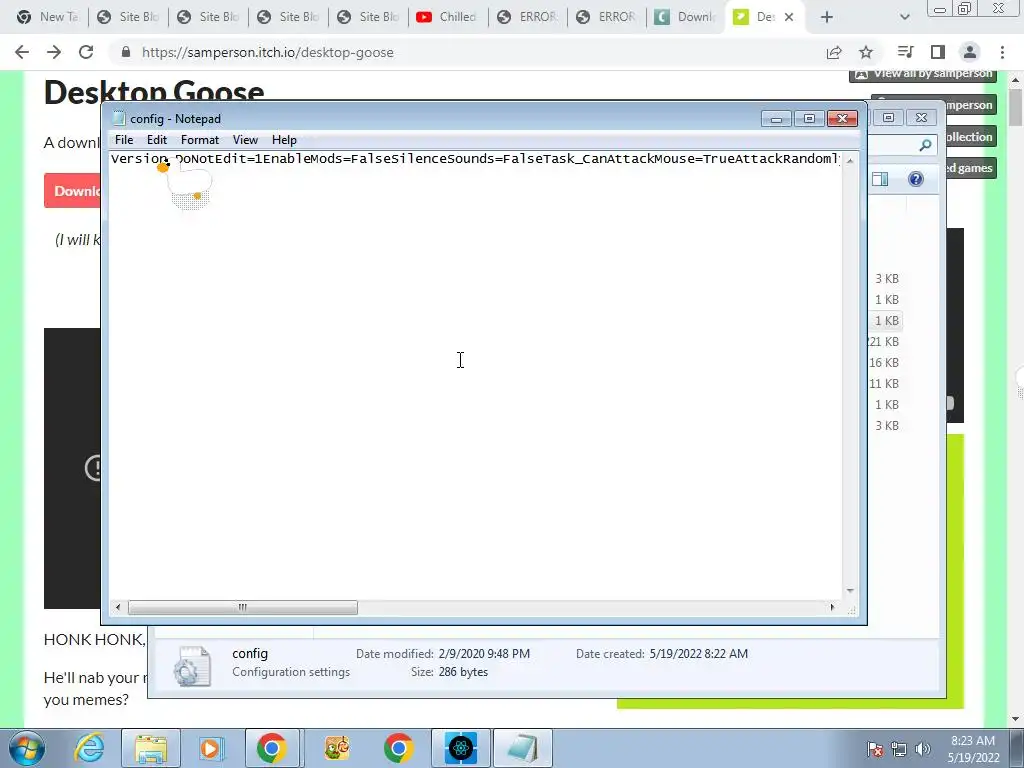The image size is (1024, 768).
Task: Click the Notepad horizontal scroll right arrow
Action: pyautogui.click(x=832, y=607)
